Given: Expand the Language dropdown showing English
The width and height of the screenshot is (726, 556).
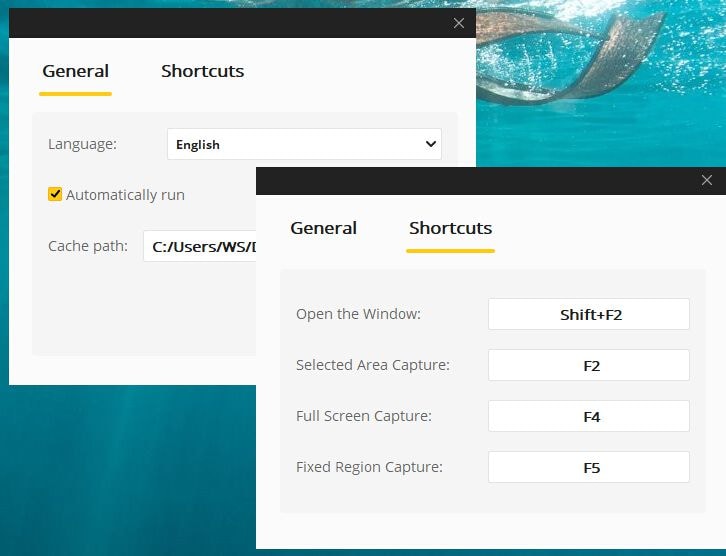Looking at the screenshot, I should 304,144.
